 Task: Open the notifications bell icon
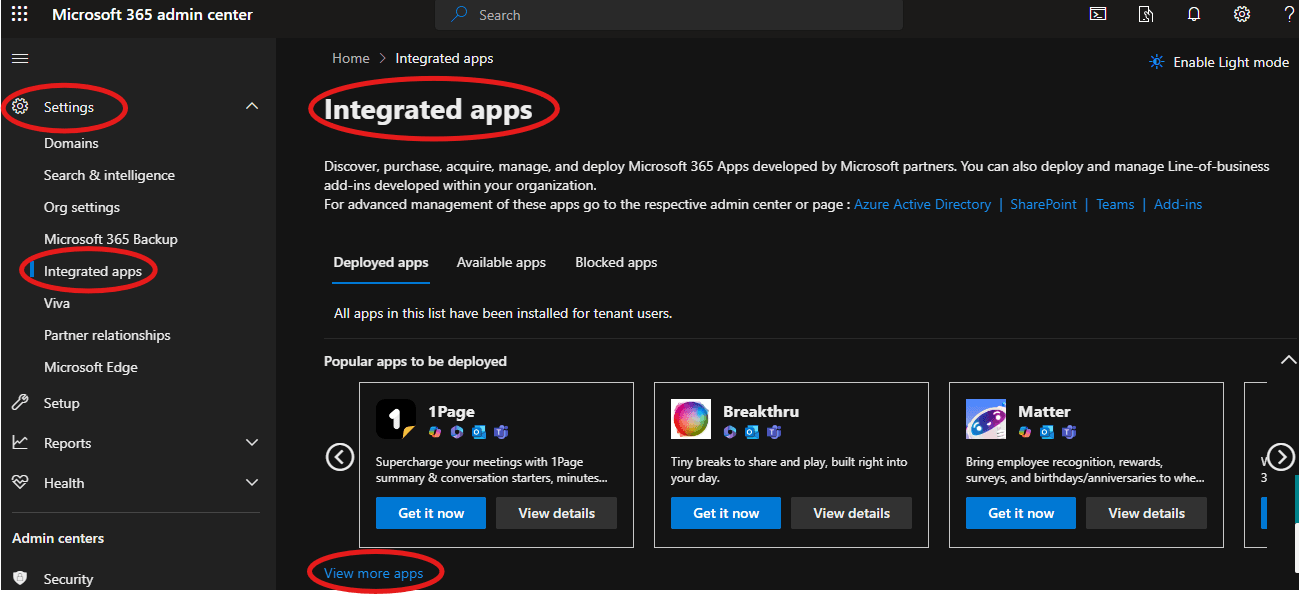point(1194,14)
